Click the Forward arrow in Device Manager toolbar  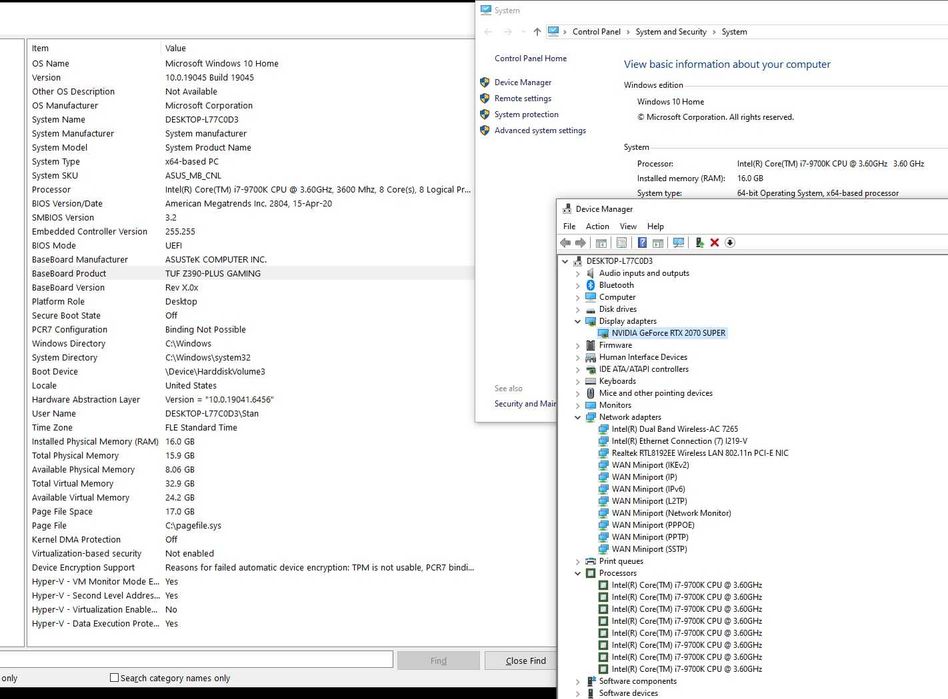(x=580, y=242)
